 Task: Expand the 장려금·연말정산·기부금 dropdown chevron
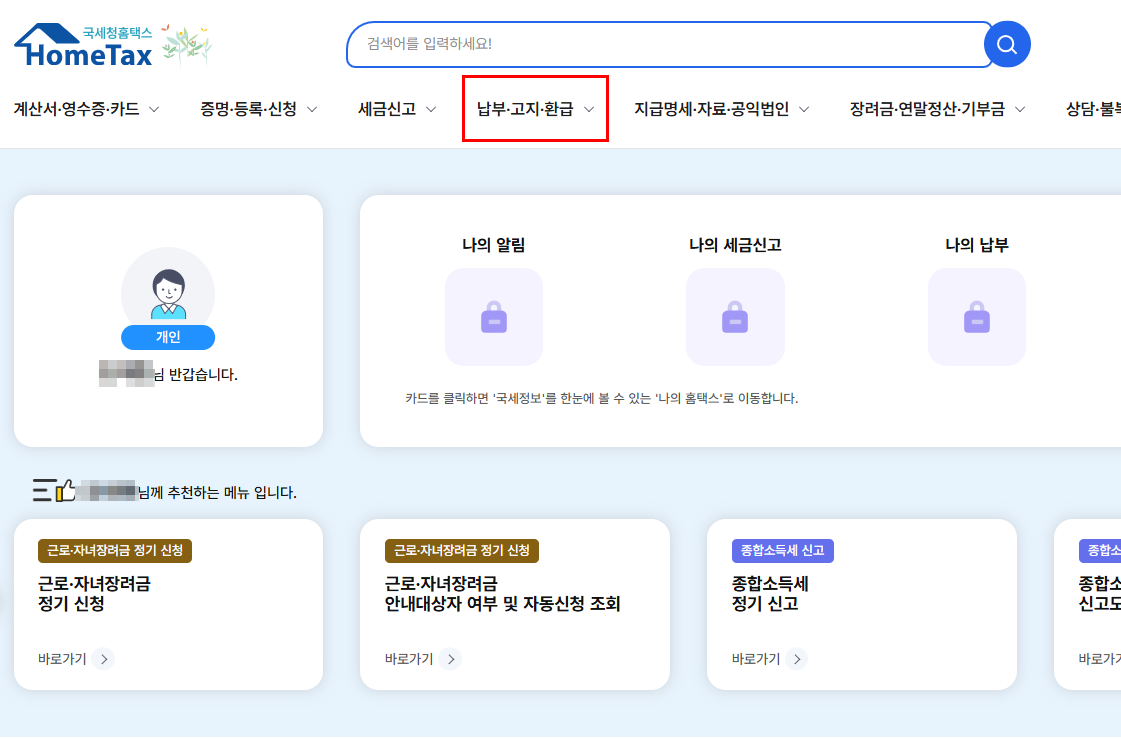point(1020,110)
